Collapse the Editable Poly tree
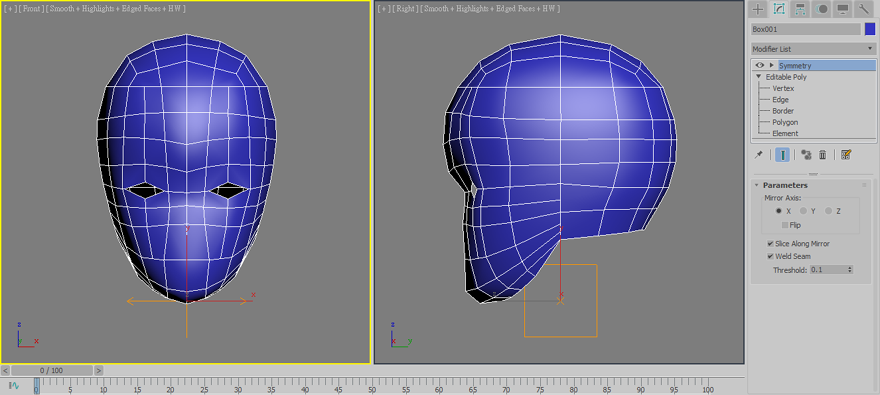The width and height of the screenshot is (880, 395). (x=759, y=77)
